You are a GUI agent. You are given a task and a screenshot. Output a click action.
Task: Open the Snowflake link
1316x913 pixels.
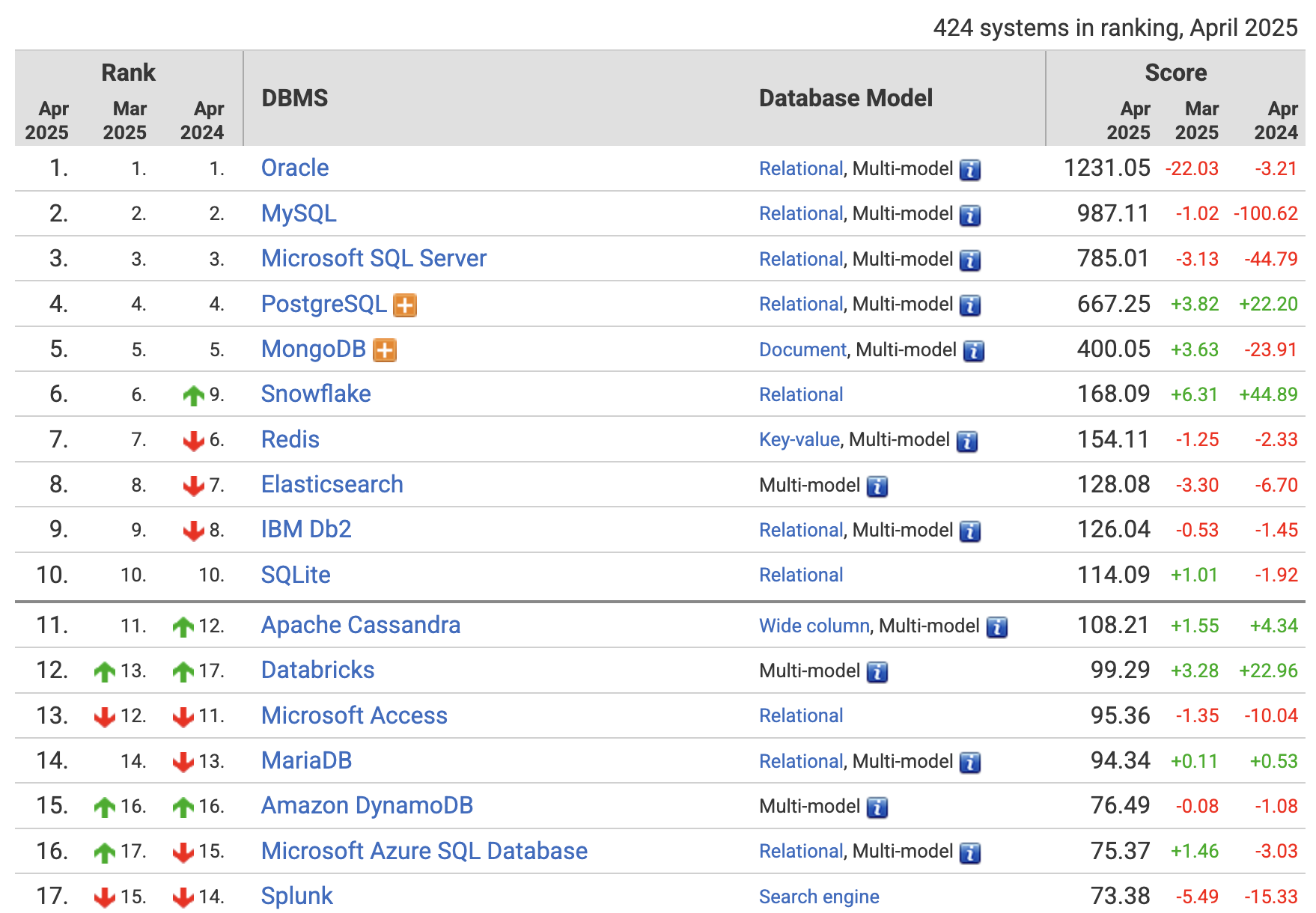(316, 394)
